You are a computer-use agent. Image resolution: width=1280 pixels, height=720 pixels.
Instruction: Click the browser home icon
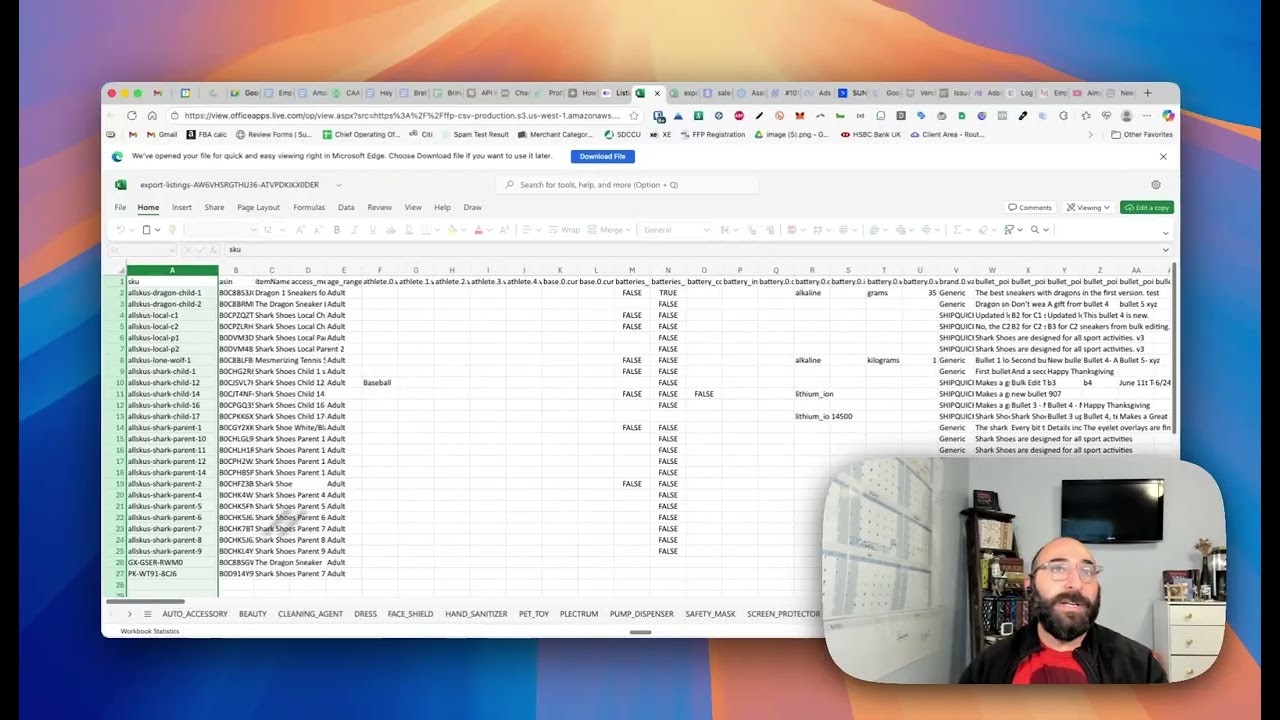pos(152,116)
